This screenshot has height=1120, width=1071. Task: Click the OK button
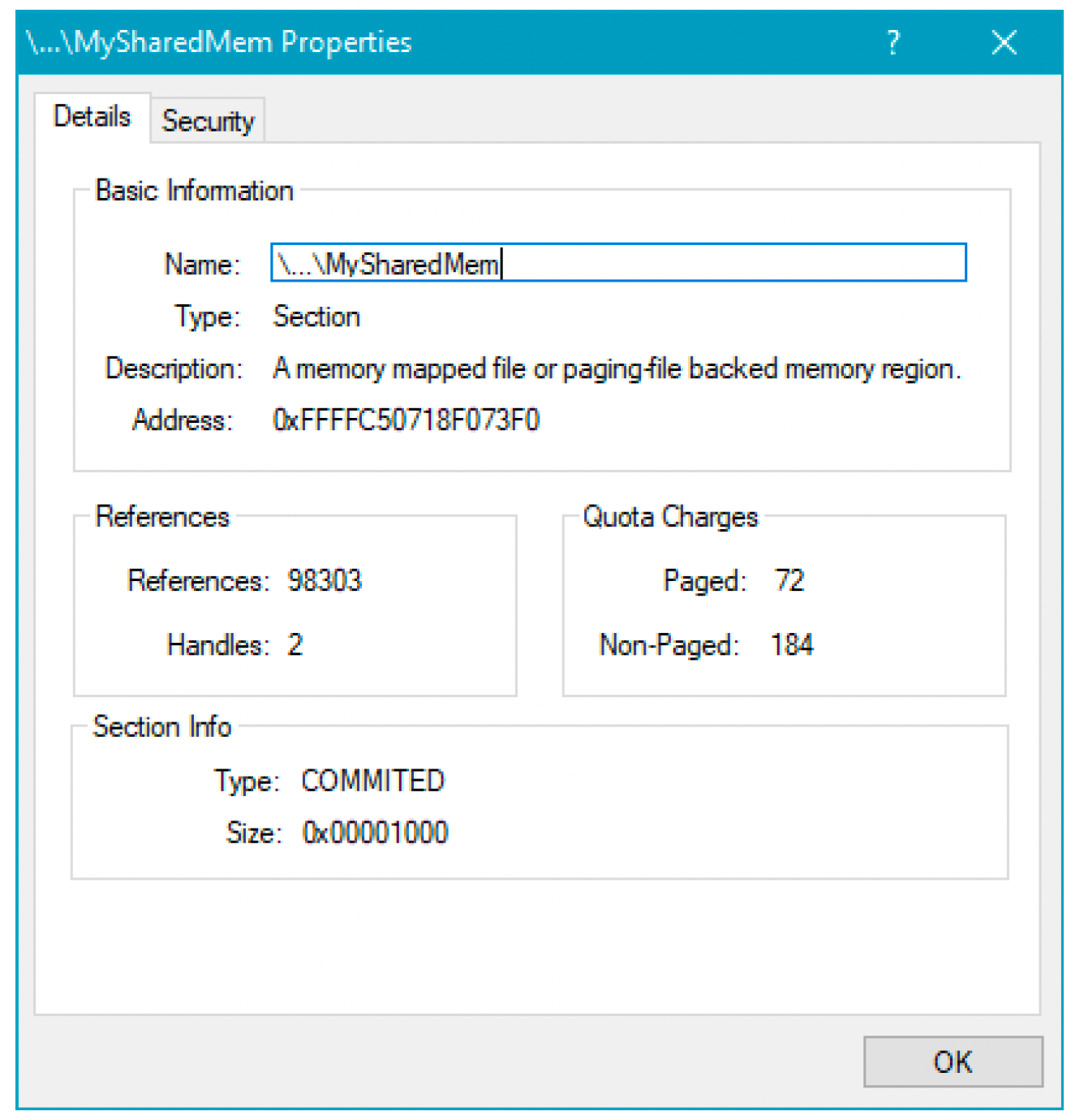[x=953, y=1062]
